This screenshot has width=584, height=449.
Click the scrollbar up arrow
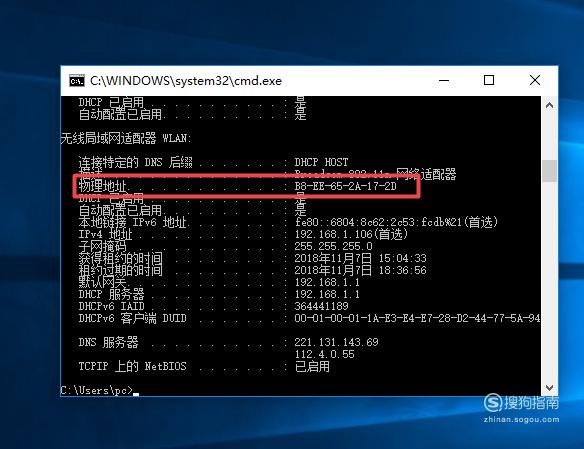[549, 105]
